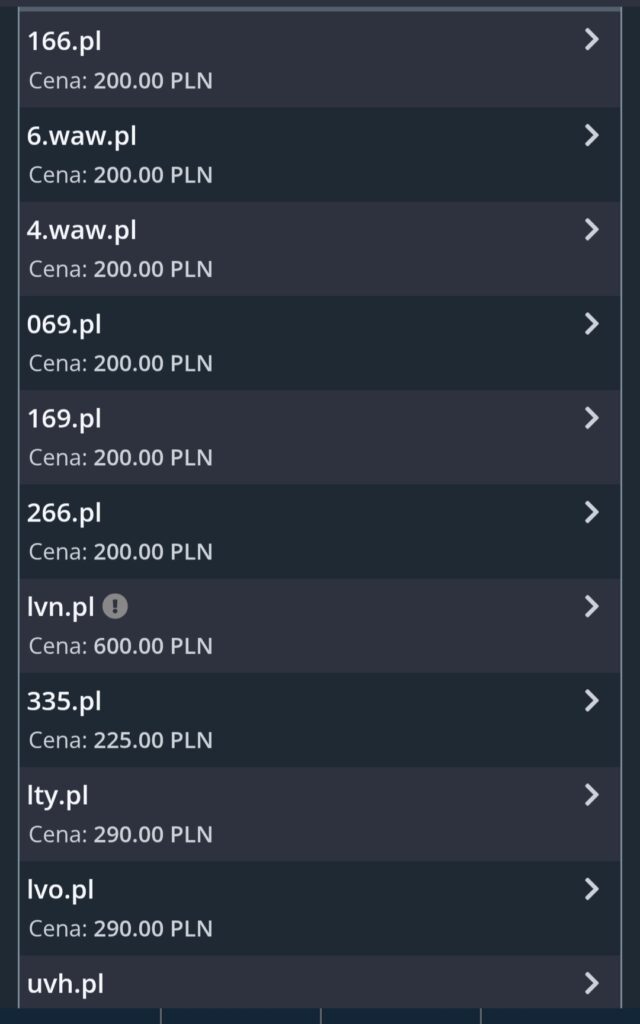Screen dimensions: 640x1024
Task: Open the uvh.pl domain name
Action: tap(65, 984)
